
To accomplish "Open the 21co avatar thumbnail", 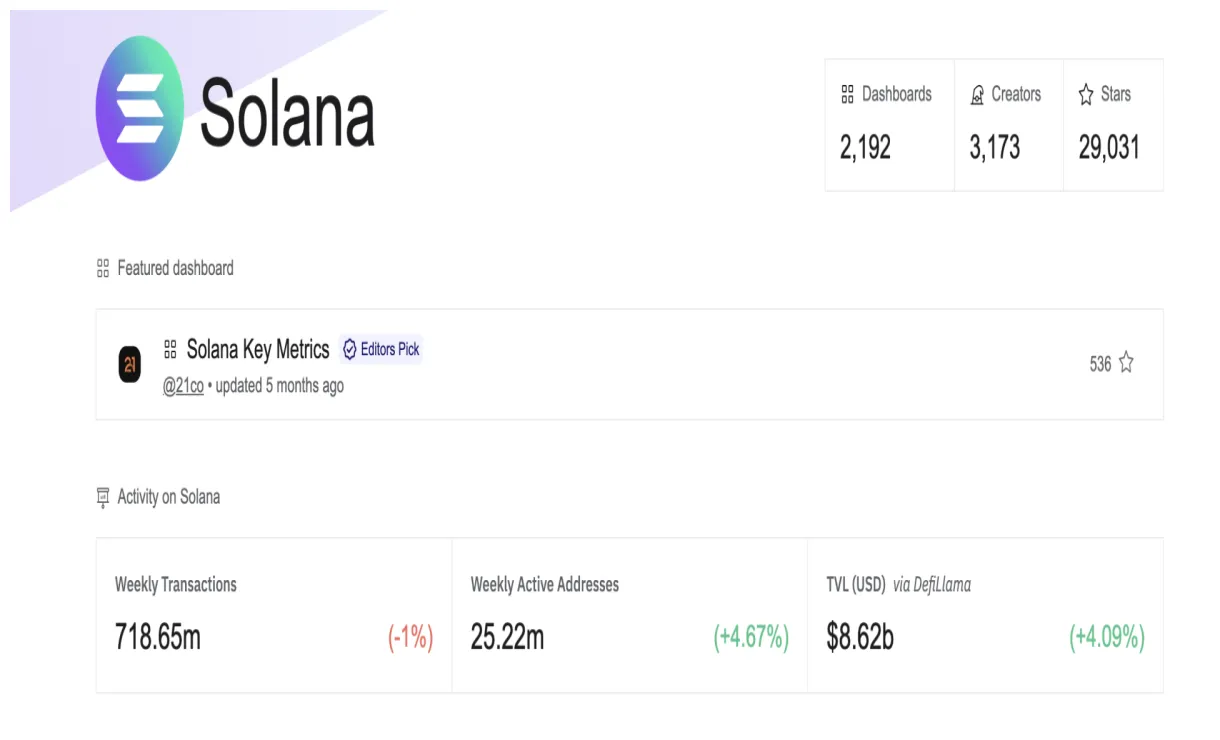I will click(131, 365).
